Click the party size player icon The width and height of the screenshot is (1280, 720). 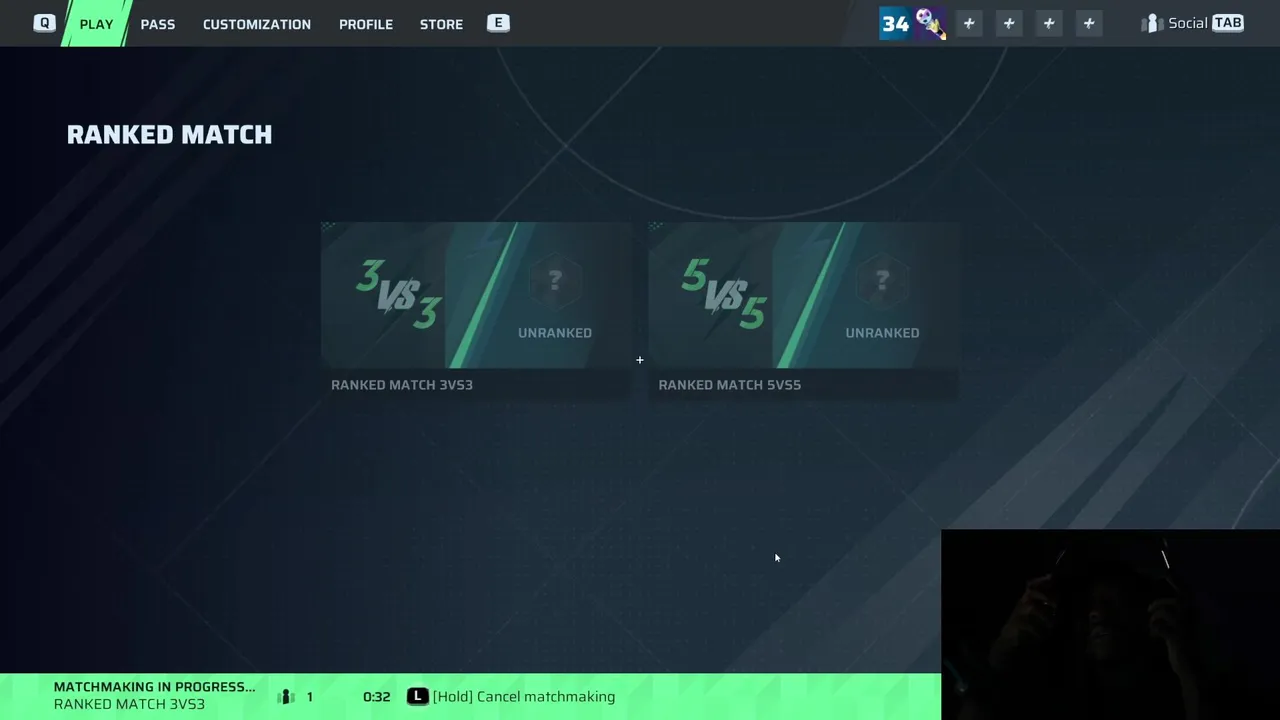[x=287, y=697]
